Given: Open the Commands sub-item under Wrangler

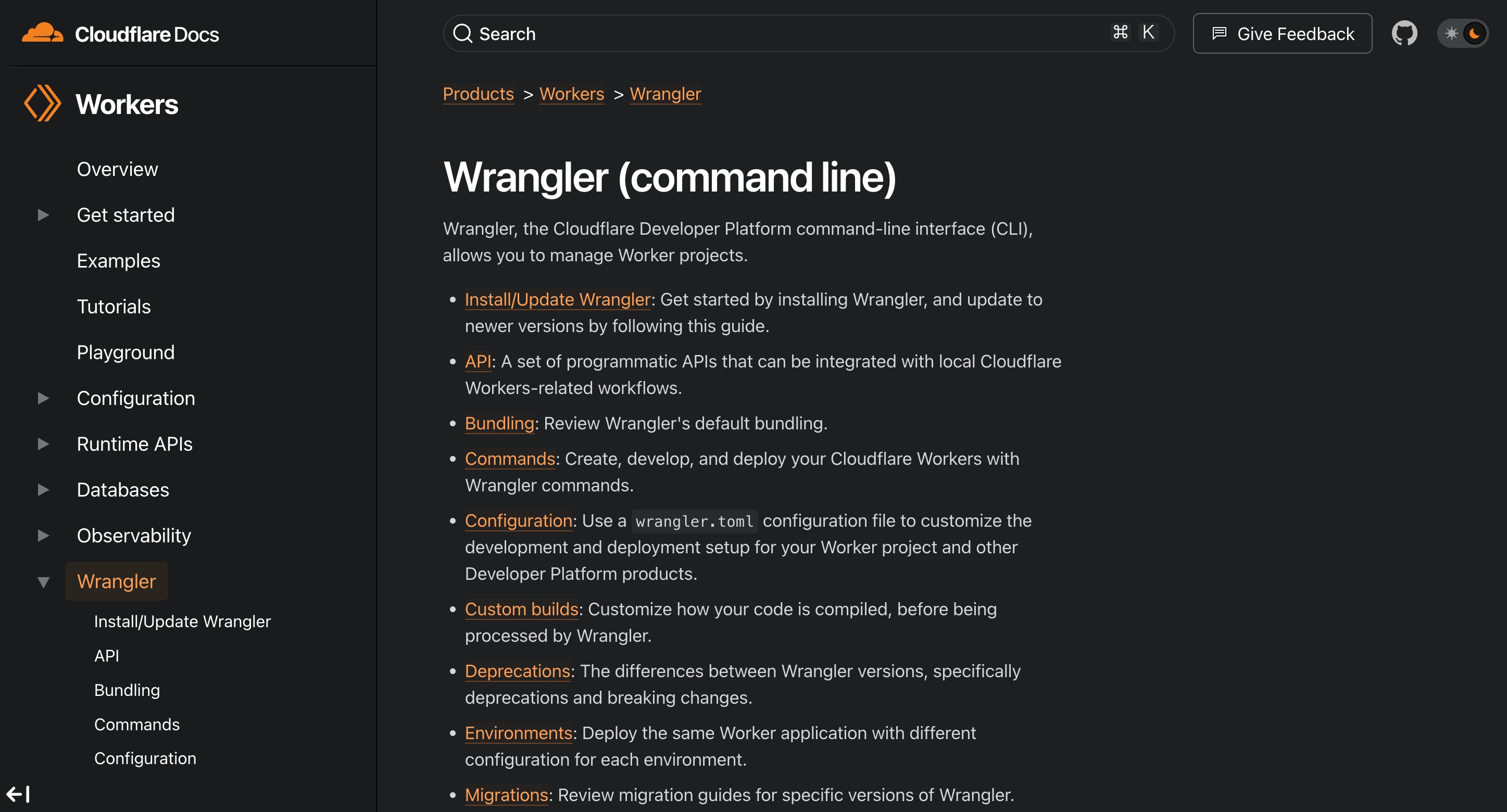Looking at the screenshot, I should pos(137,725).
